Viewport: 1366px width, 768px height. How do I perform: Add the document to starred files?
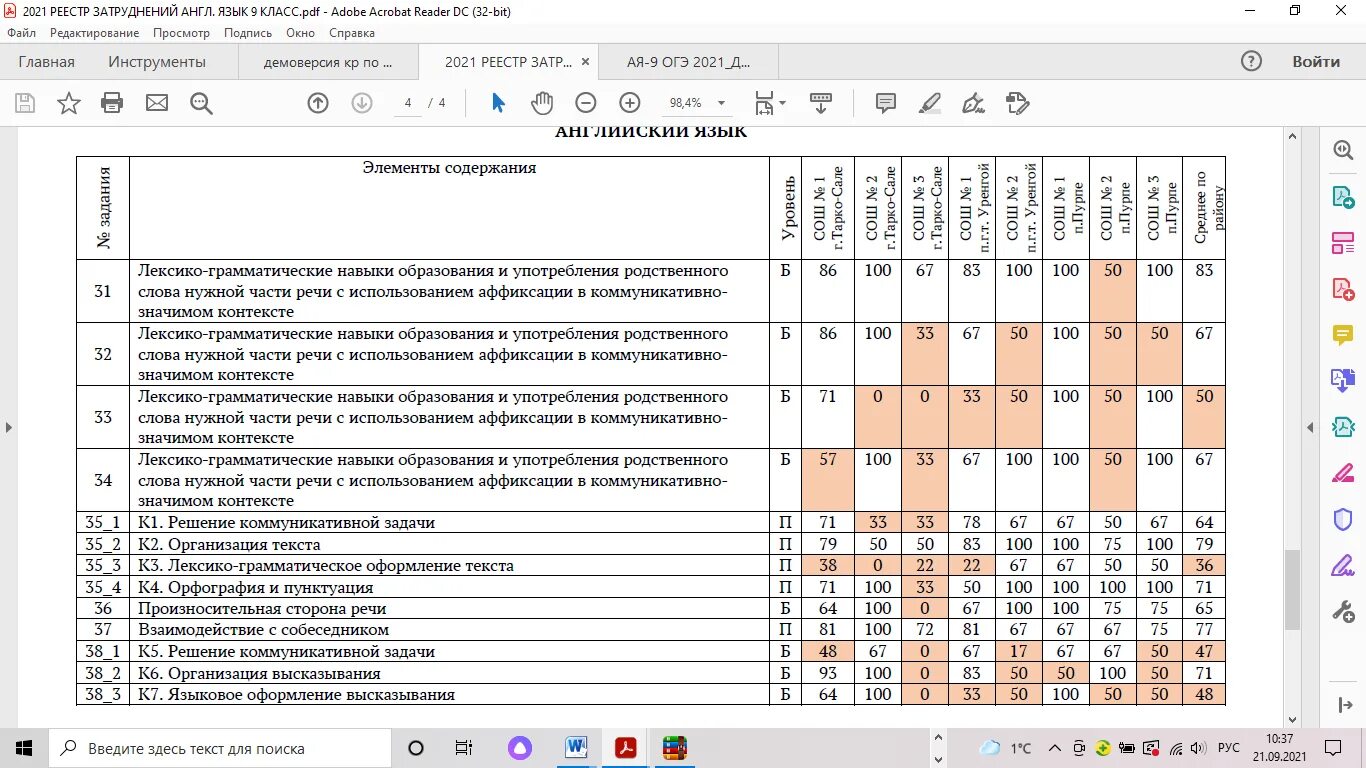pos(69,103)
